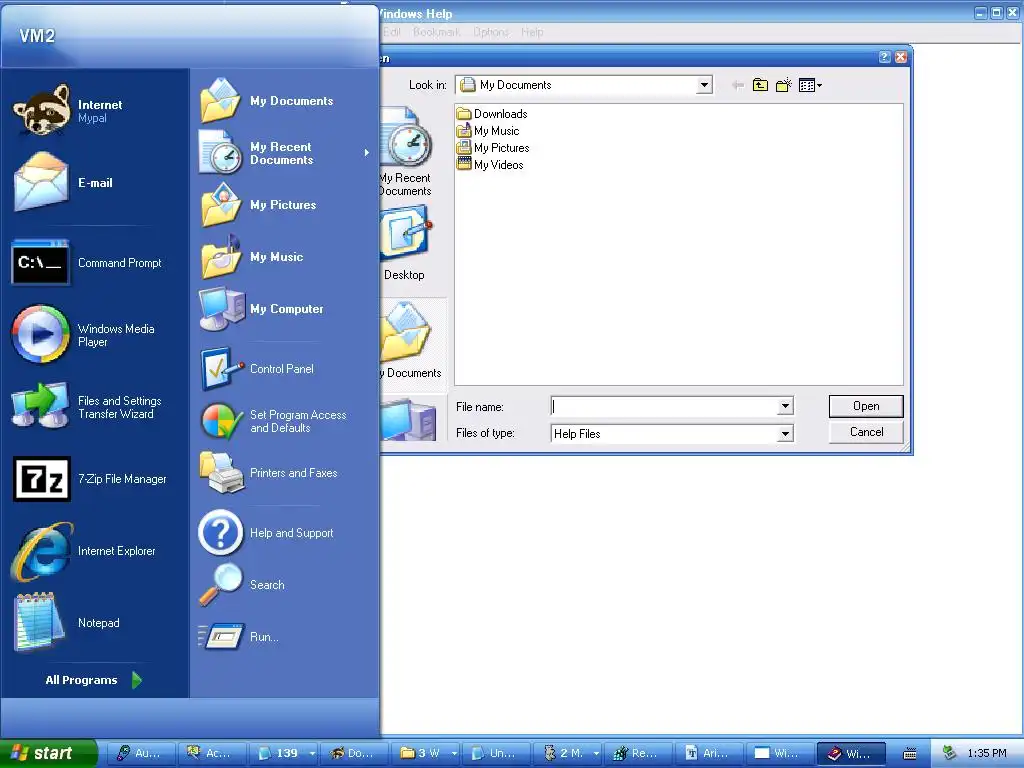Click the Cancel button
Viewport: 1024px width, 768px height.
[866, 432]
